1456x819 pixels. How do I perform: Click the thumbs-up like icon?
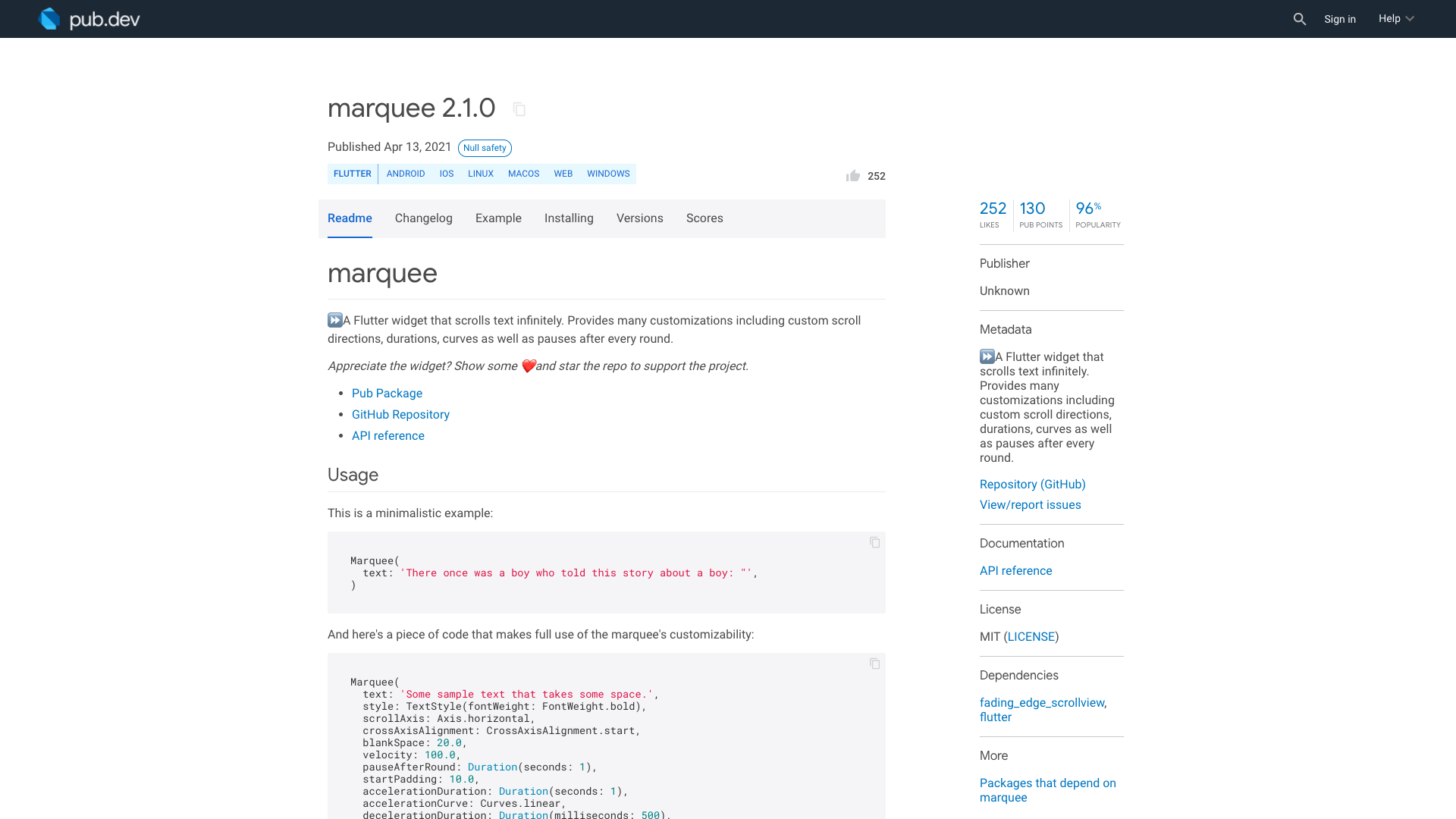pos(852,175)
